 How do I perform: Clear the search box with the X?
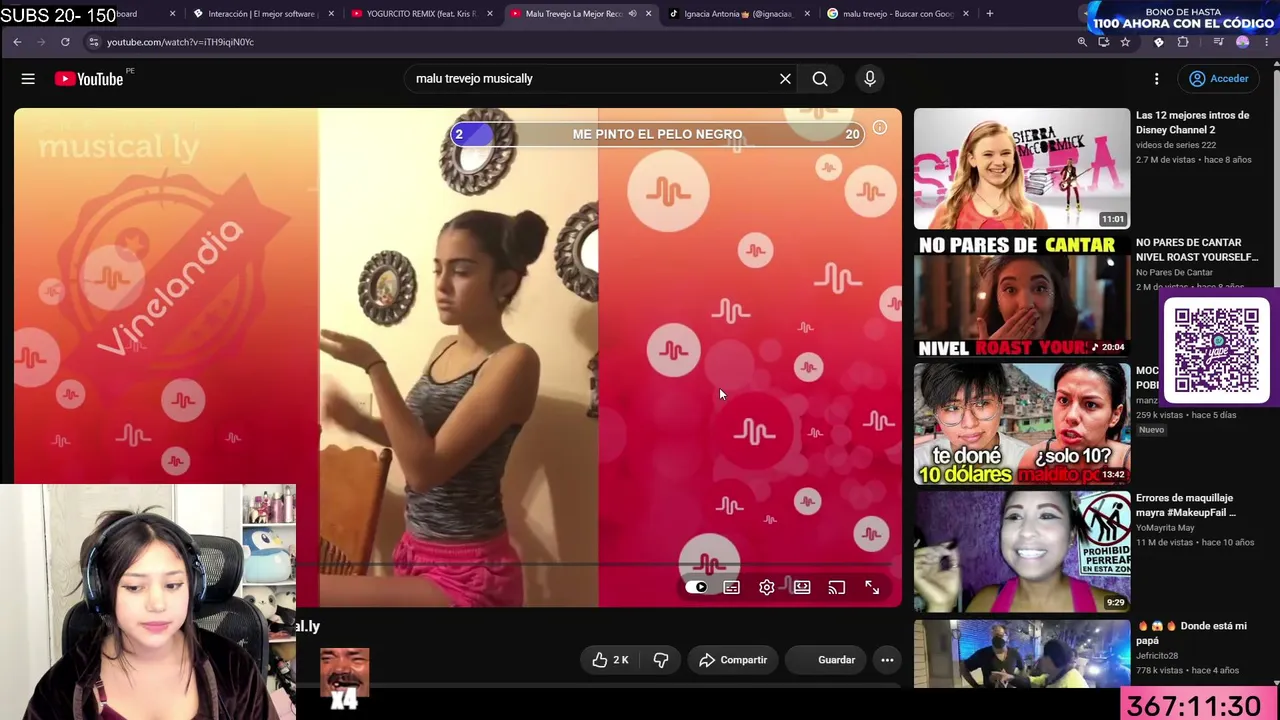(x=785, y=79)
